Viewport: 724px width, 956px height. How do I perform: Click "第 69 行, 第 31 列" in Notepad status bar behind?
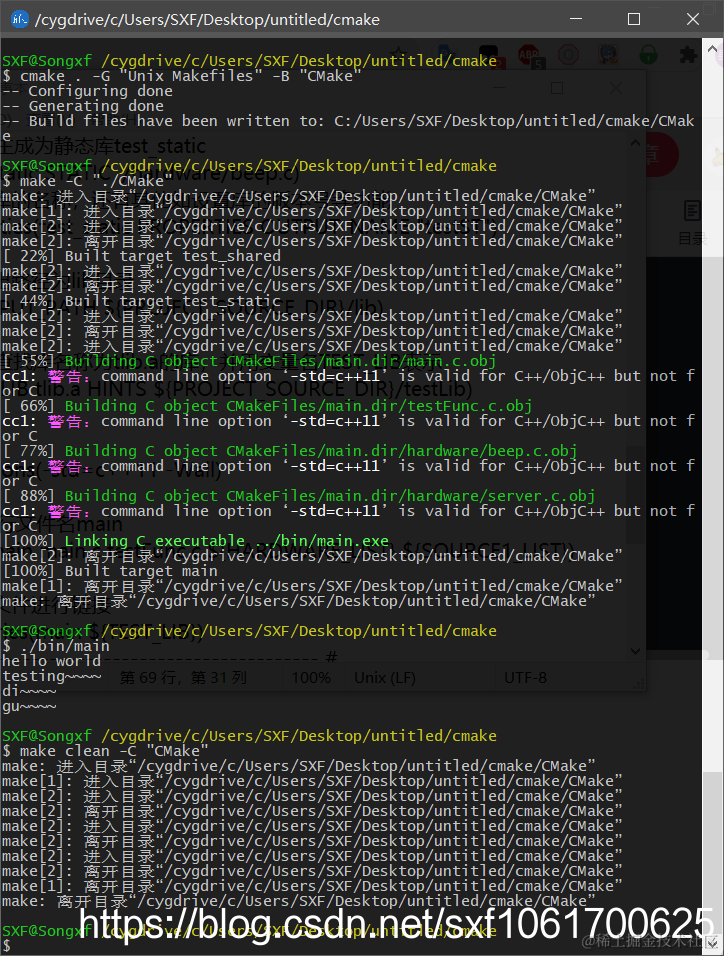pos(183,678)
